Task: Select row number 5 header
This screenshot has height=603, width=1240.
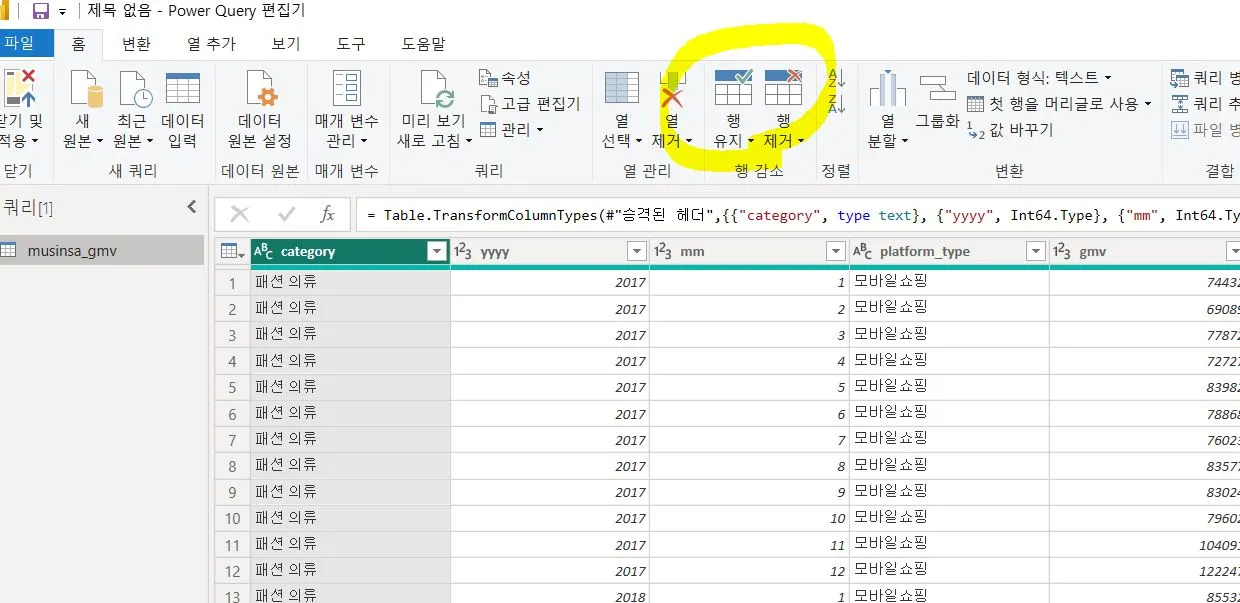Action: pyautogui.click(x=233, y=387)
